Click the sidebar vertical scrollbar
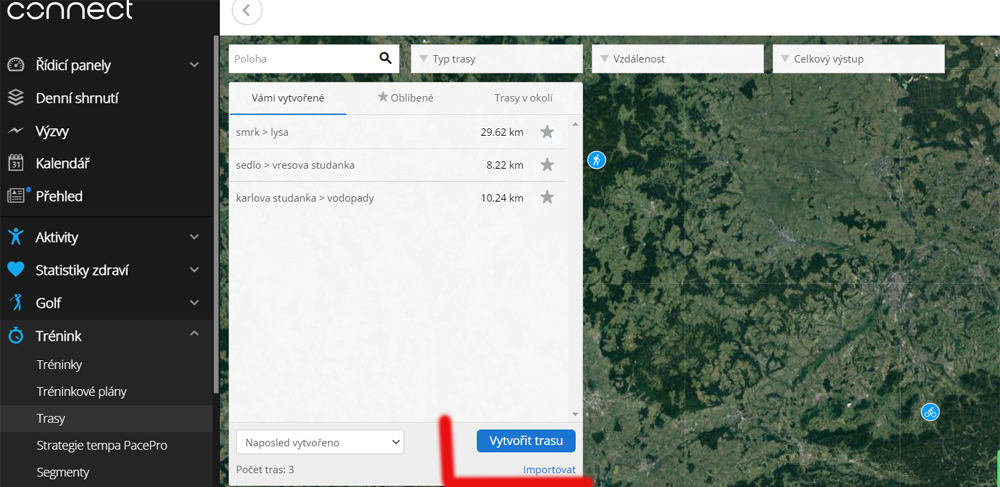The image size is (1000, 487). point(216,214)
